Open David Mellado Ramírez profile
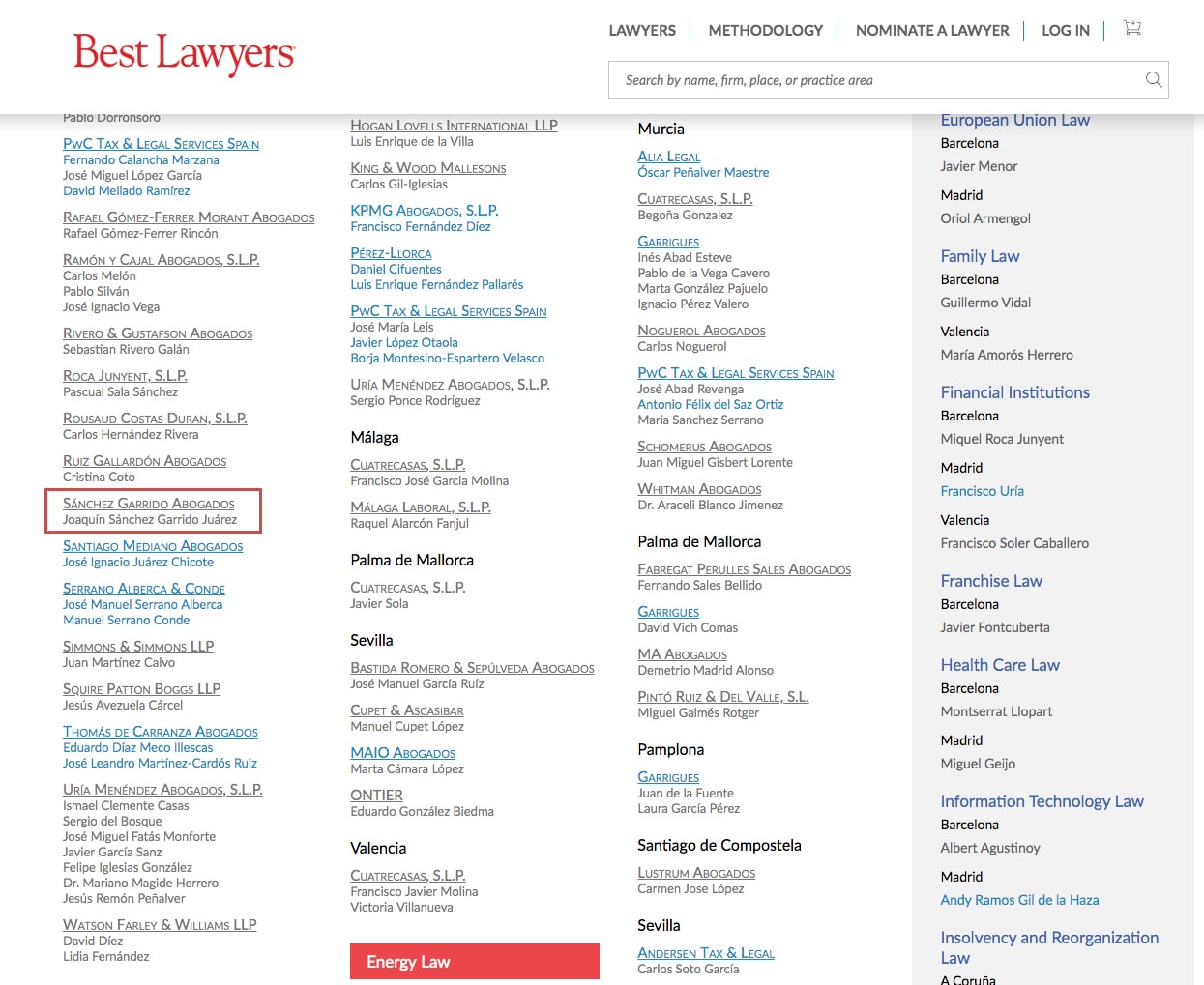The width and height of the screenshot is (1204, 985). (x=127, y=190)
